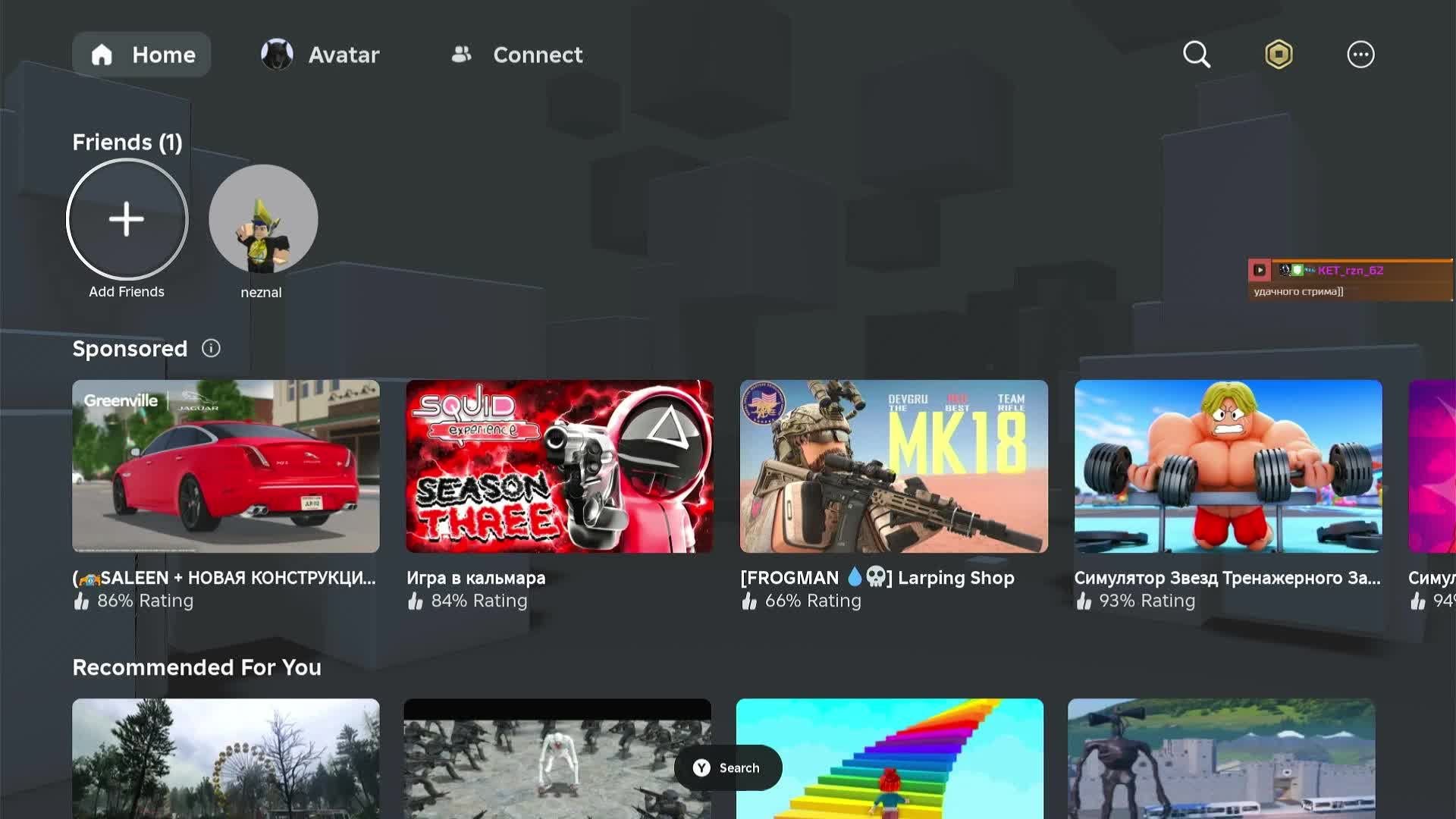Open FROGMAN Larping Shop MK18 thumbnail
This screenshot has width=1456, height=819.
point(893,466)
